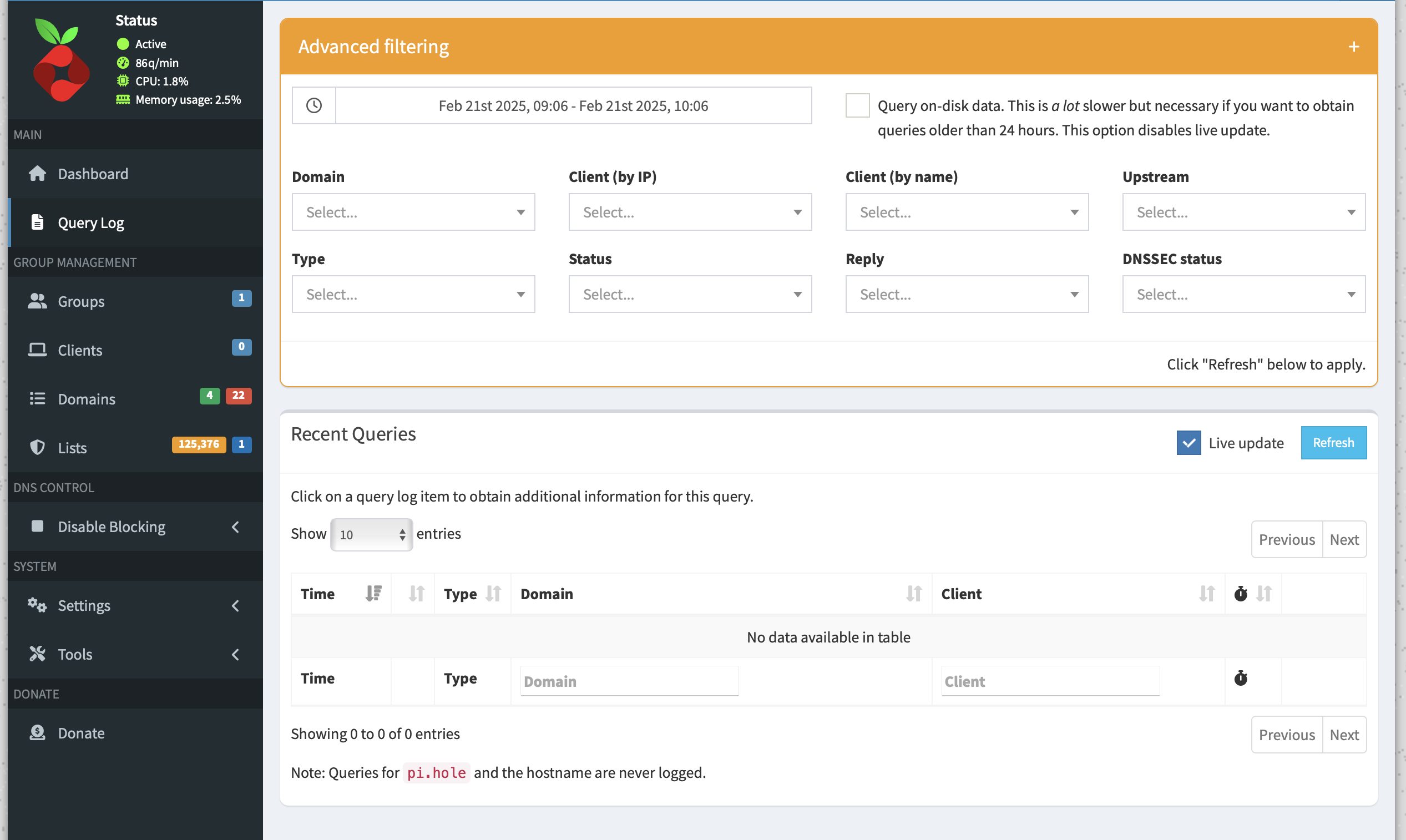Click the bottom Previous pagination button

[1286, 734]
